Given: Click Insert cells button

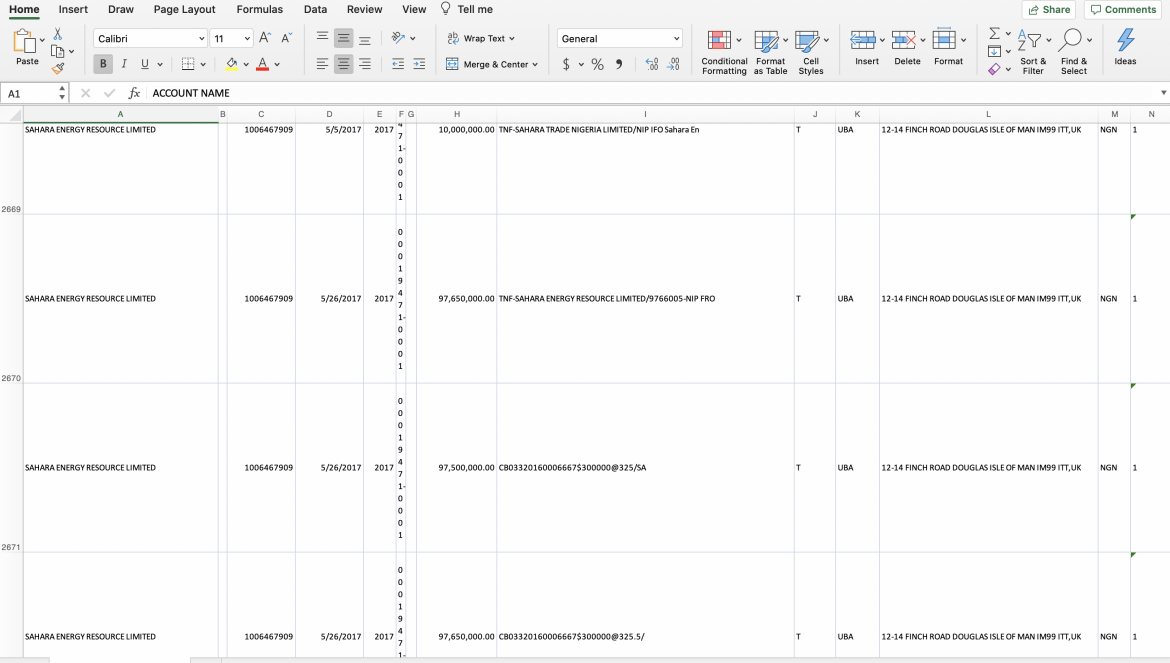Looking at the screenshot, I should point(867,48).
